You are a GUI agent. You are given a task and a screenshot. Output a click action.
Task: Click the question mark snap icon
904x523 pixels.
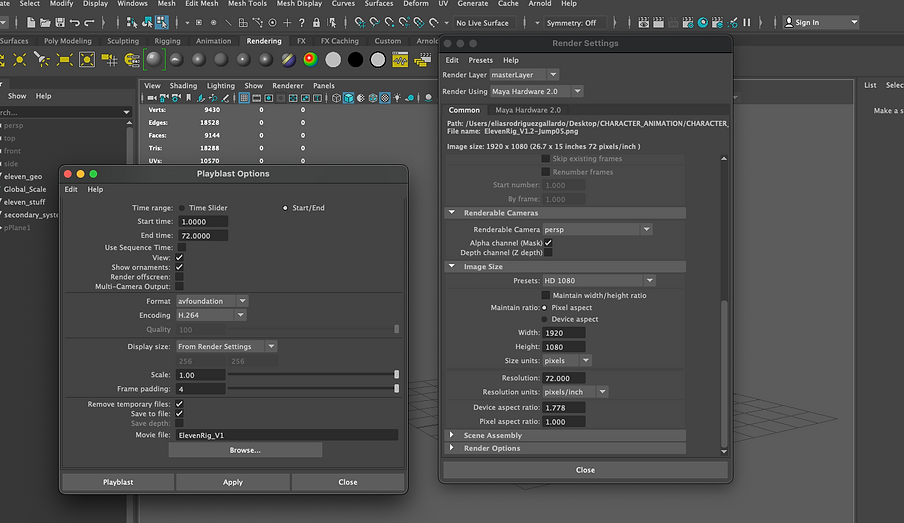[302, 22]
